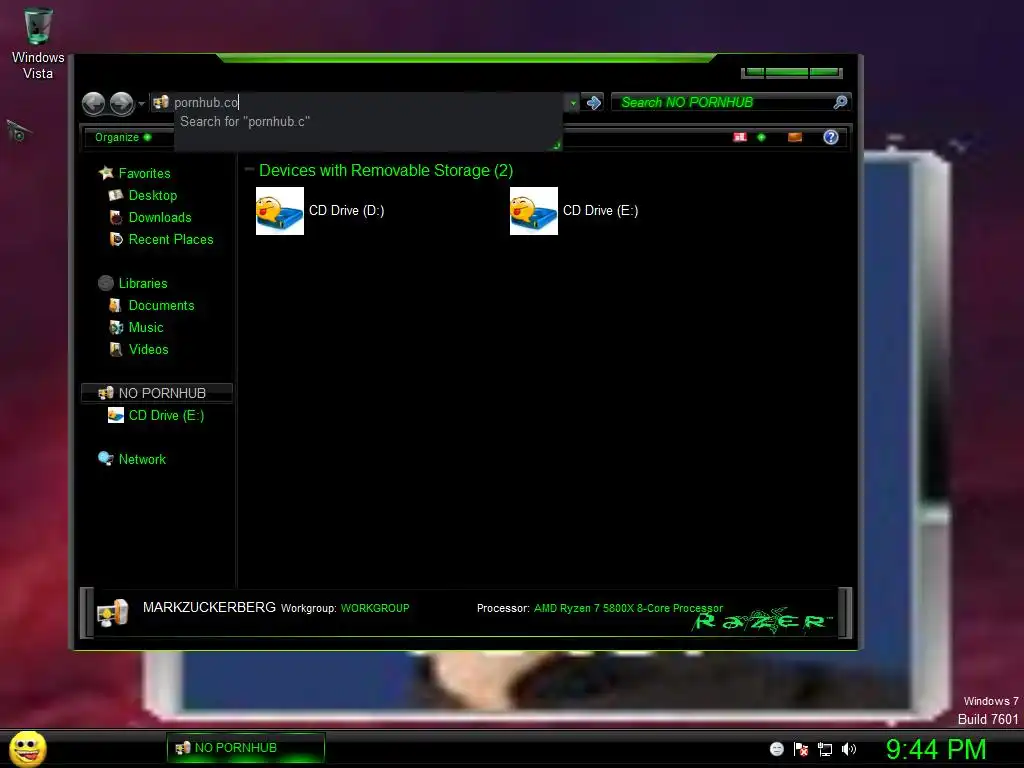Open Recent Places in the sidebar

[x=171, y=240]
